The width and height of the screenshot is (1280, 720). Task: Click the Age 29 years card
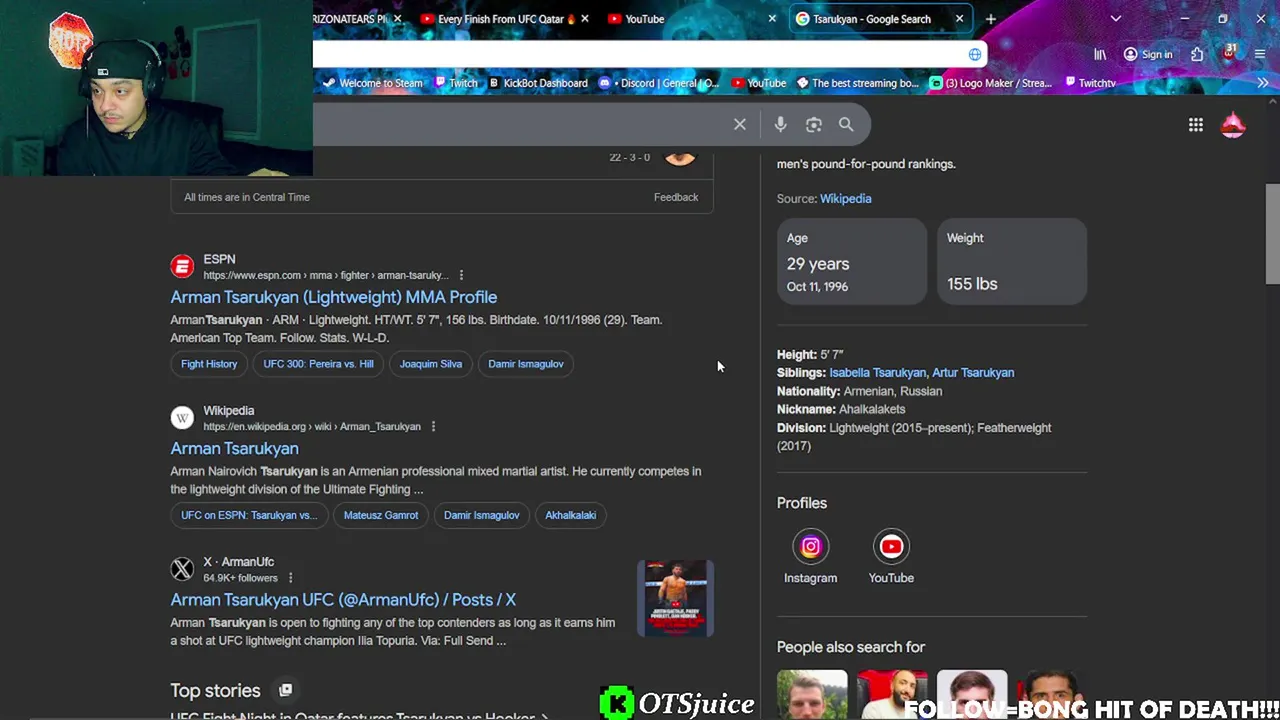click(852, 261)
